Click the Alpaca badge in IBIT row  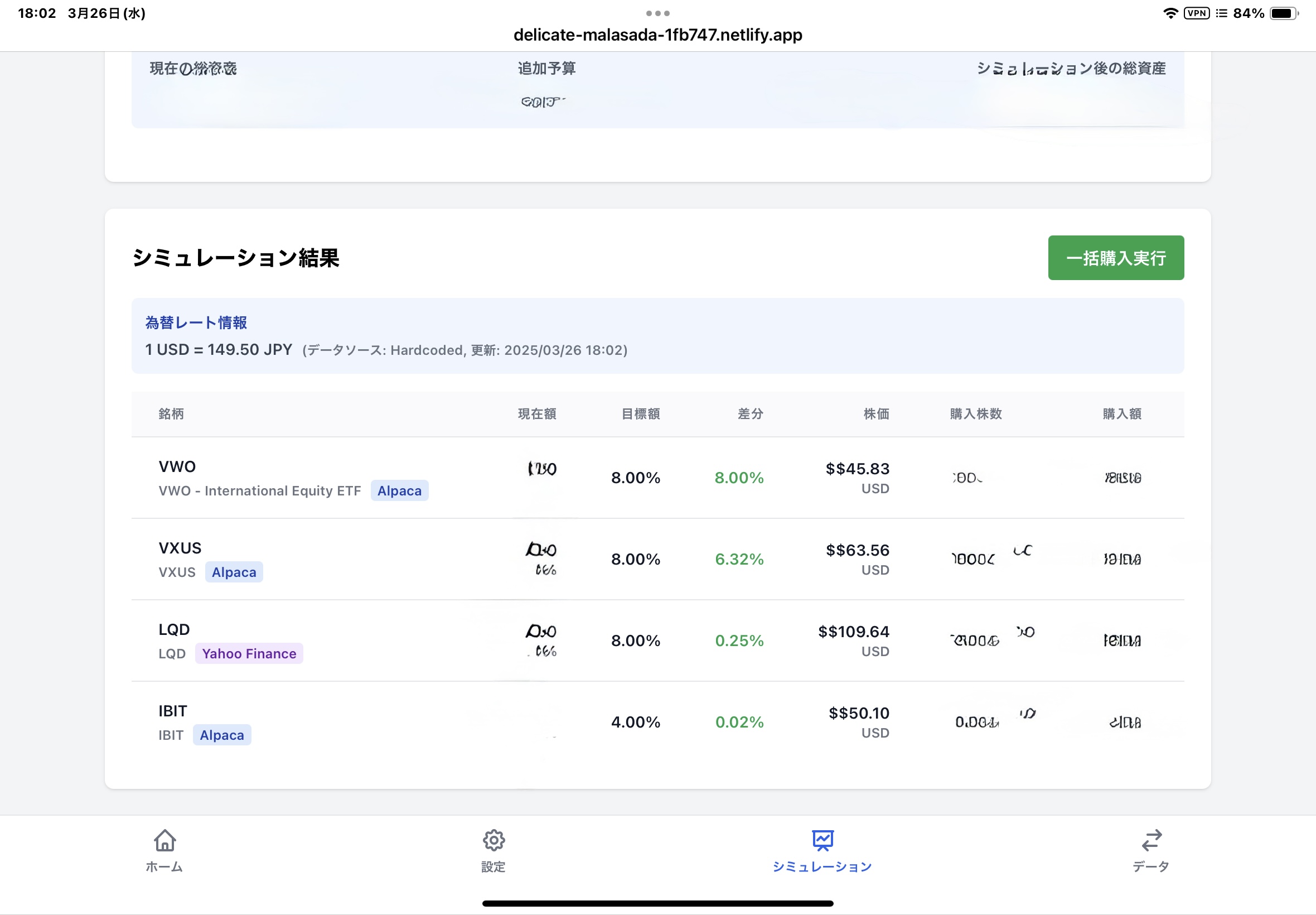coord(222,735)
